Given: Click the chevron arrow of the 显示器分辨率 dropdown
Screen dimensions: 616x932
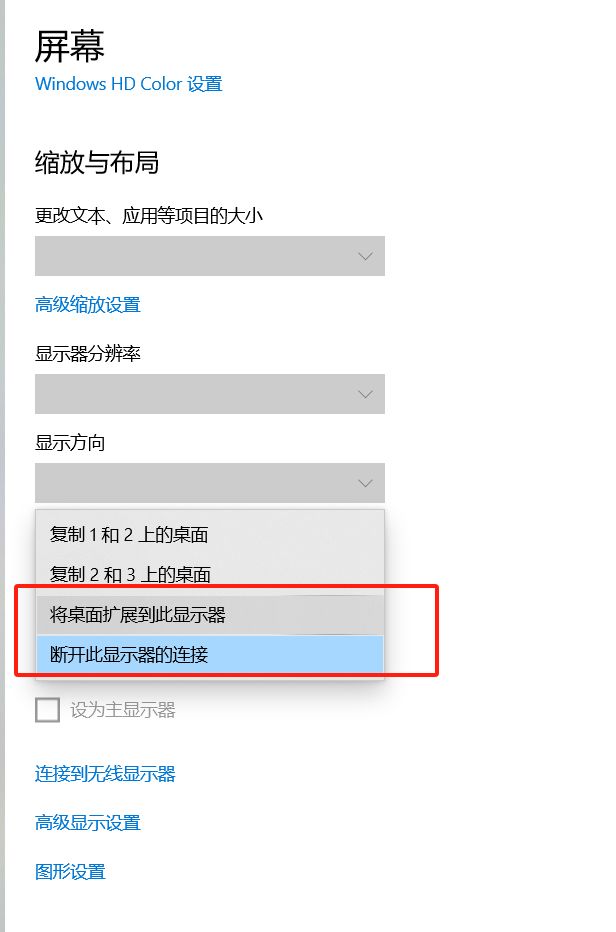Looking at the screenshot, I should point(365,395).
